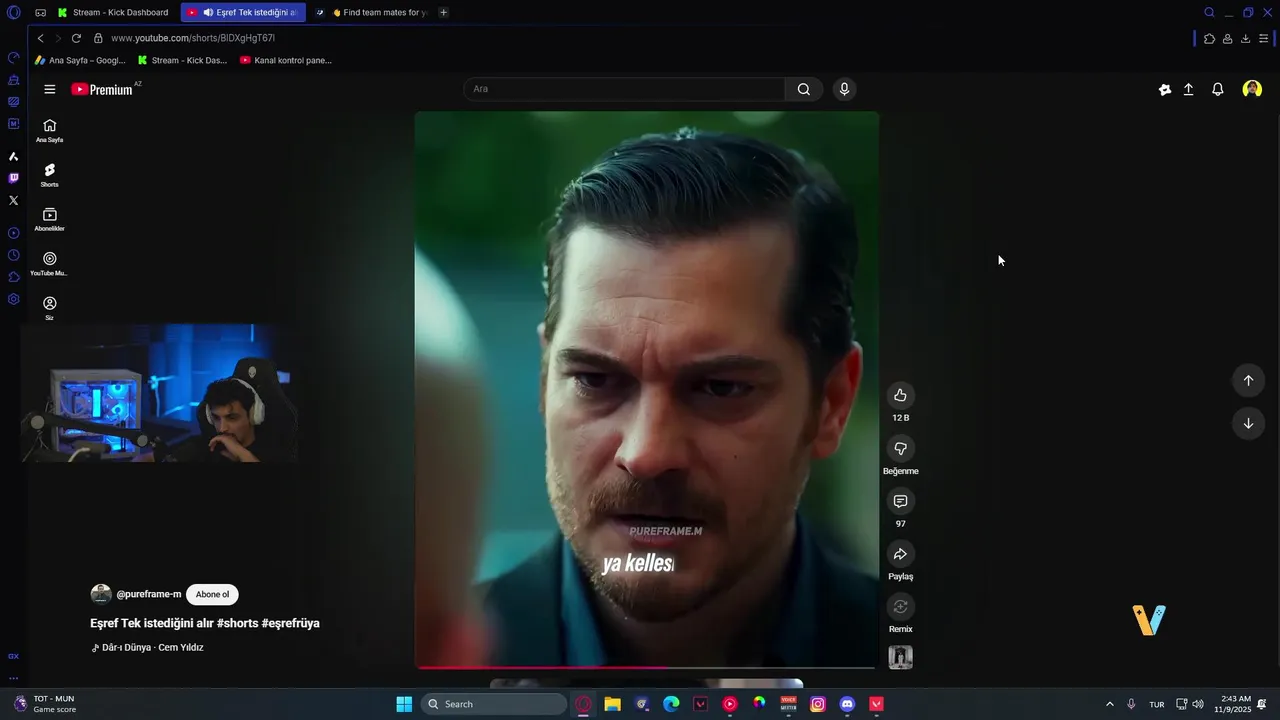The image size is (1280, 720).
Task: Open Opera GX main menu logo
Action: [x=13, y=12]
